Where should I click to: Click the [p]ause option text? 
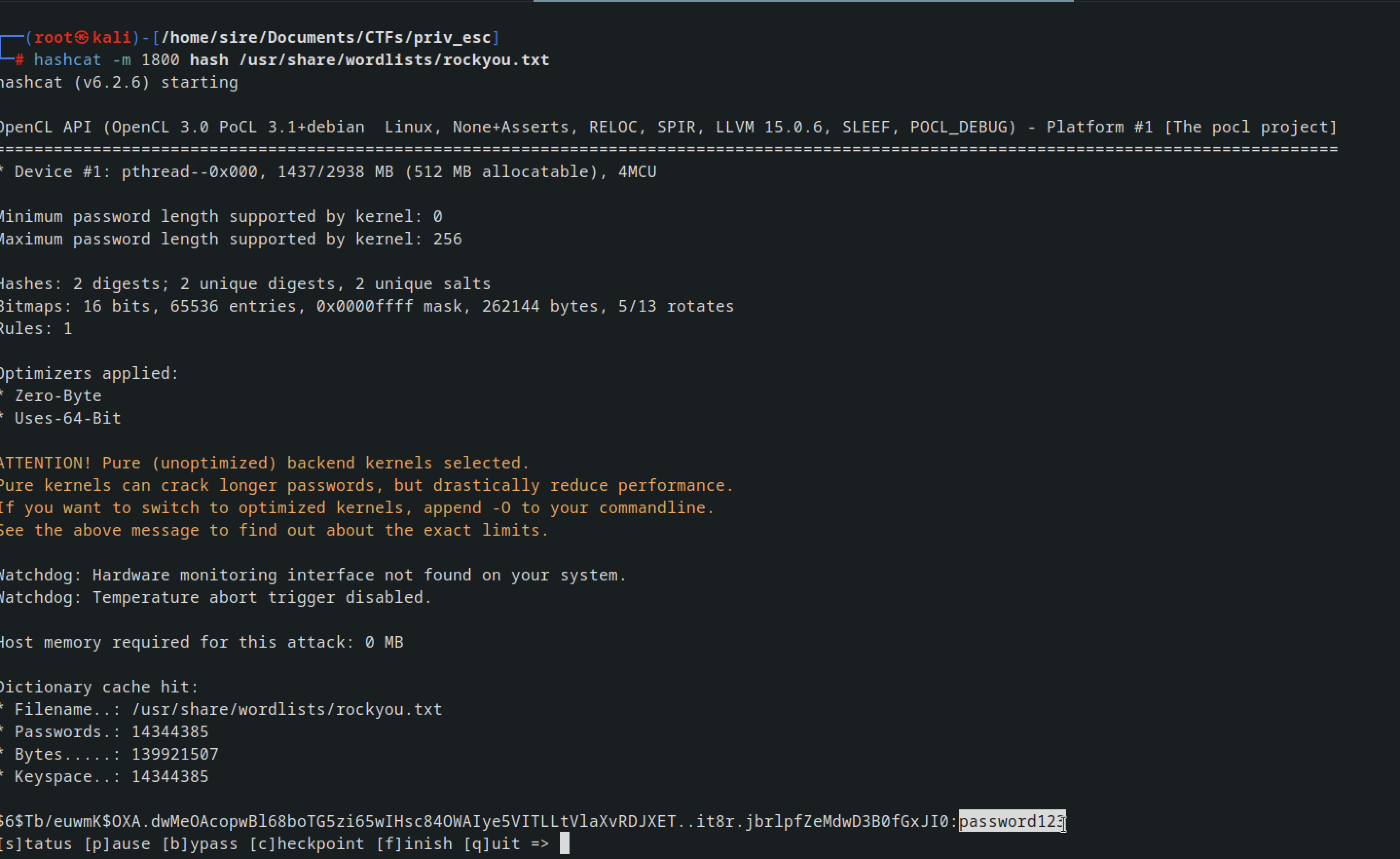point(117,843)
